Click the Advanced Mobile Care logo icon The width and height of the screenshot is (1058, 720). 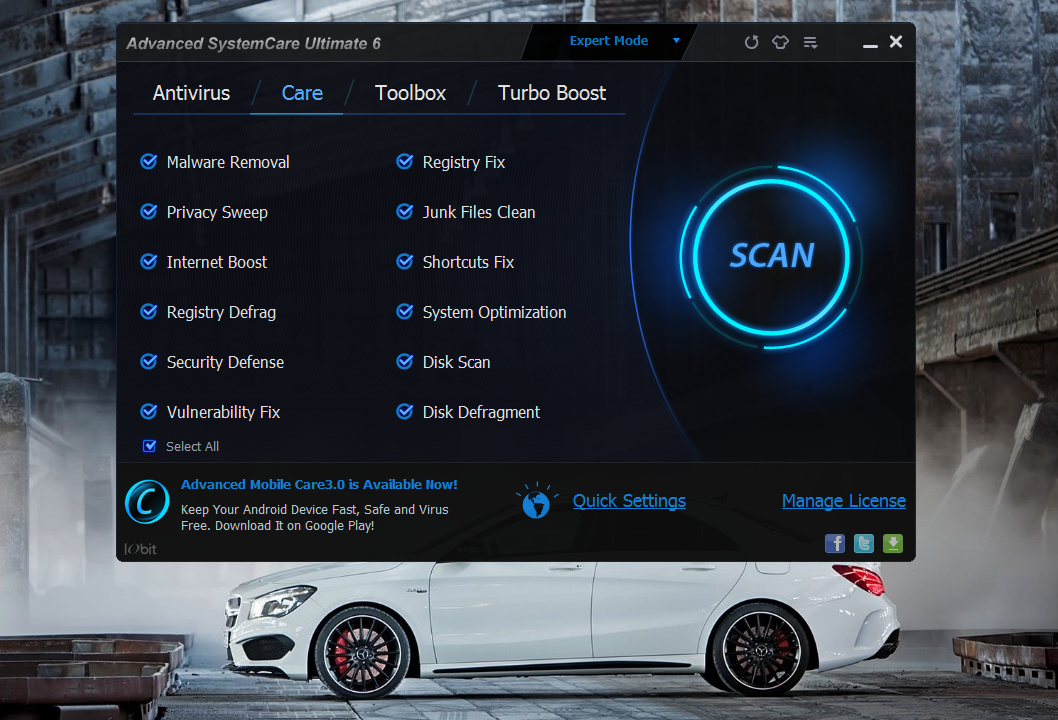click(x=147, y=502)
